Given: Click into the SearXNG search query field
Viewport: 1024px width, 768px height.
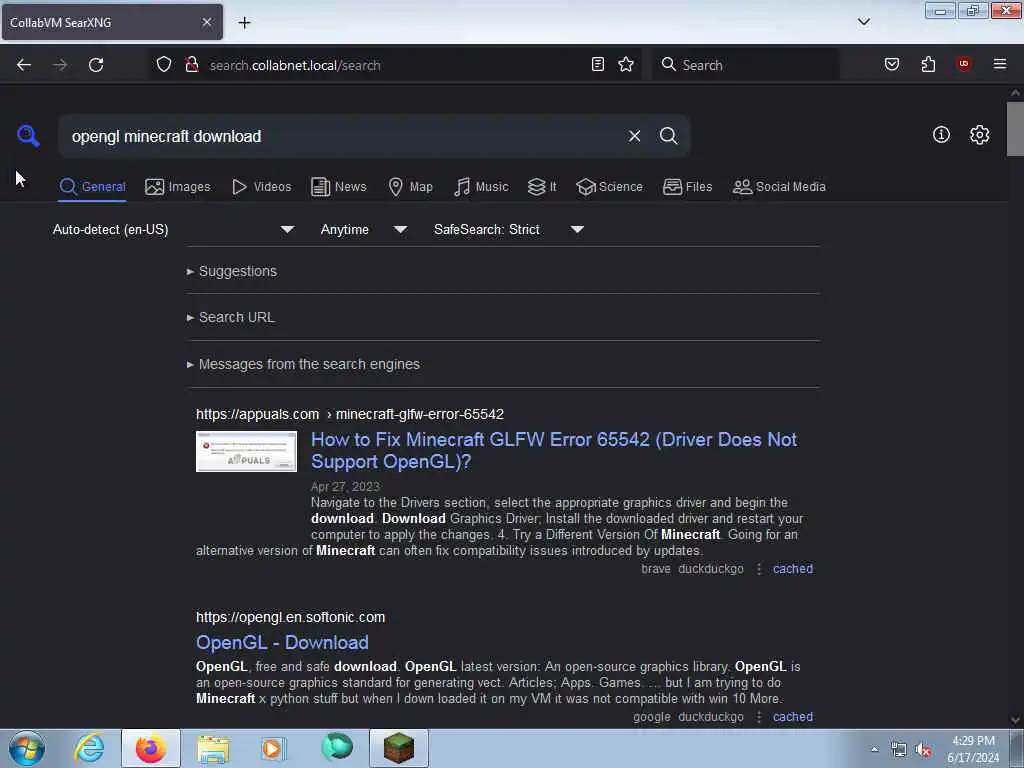Looking at the screenshot, I should pos(343,136).
